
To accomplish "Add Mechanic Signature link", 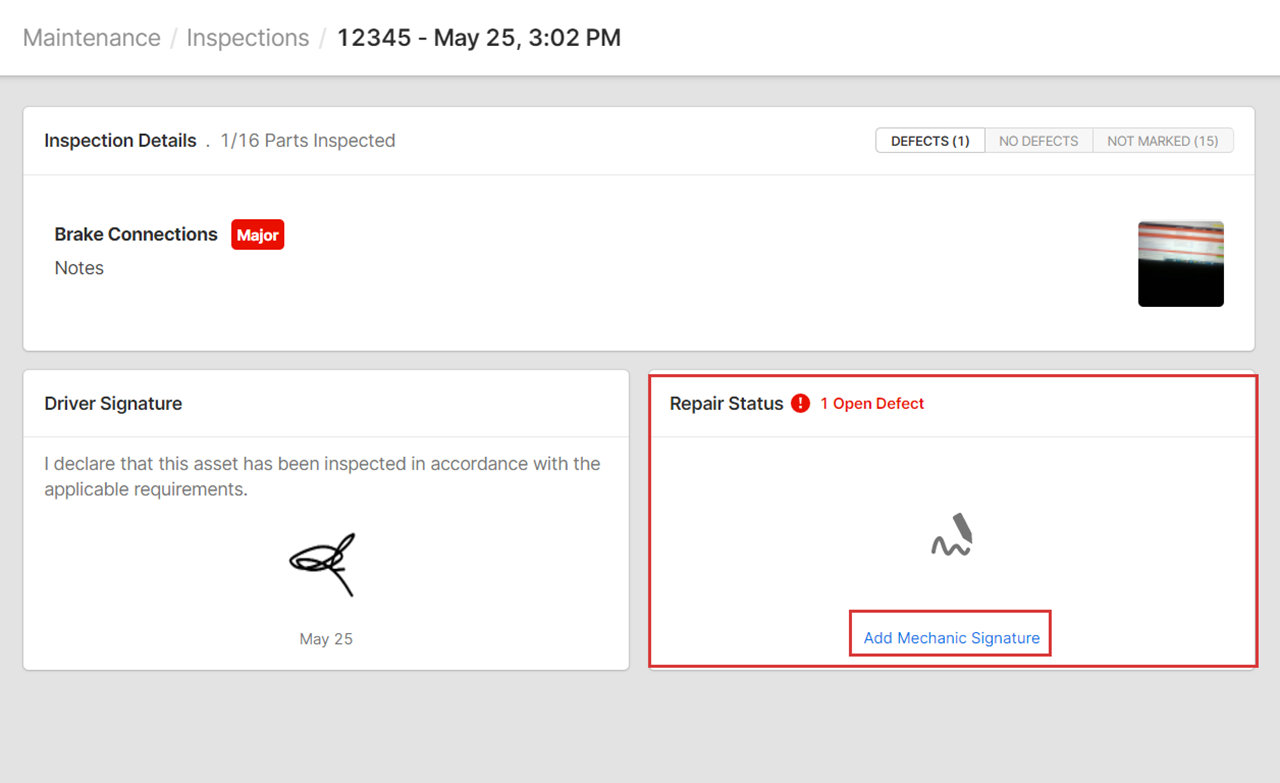I will (x=952, y=638).
